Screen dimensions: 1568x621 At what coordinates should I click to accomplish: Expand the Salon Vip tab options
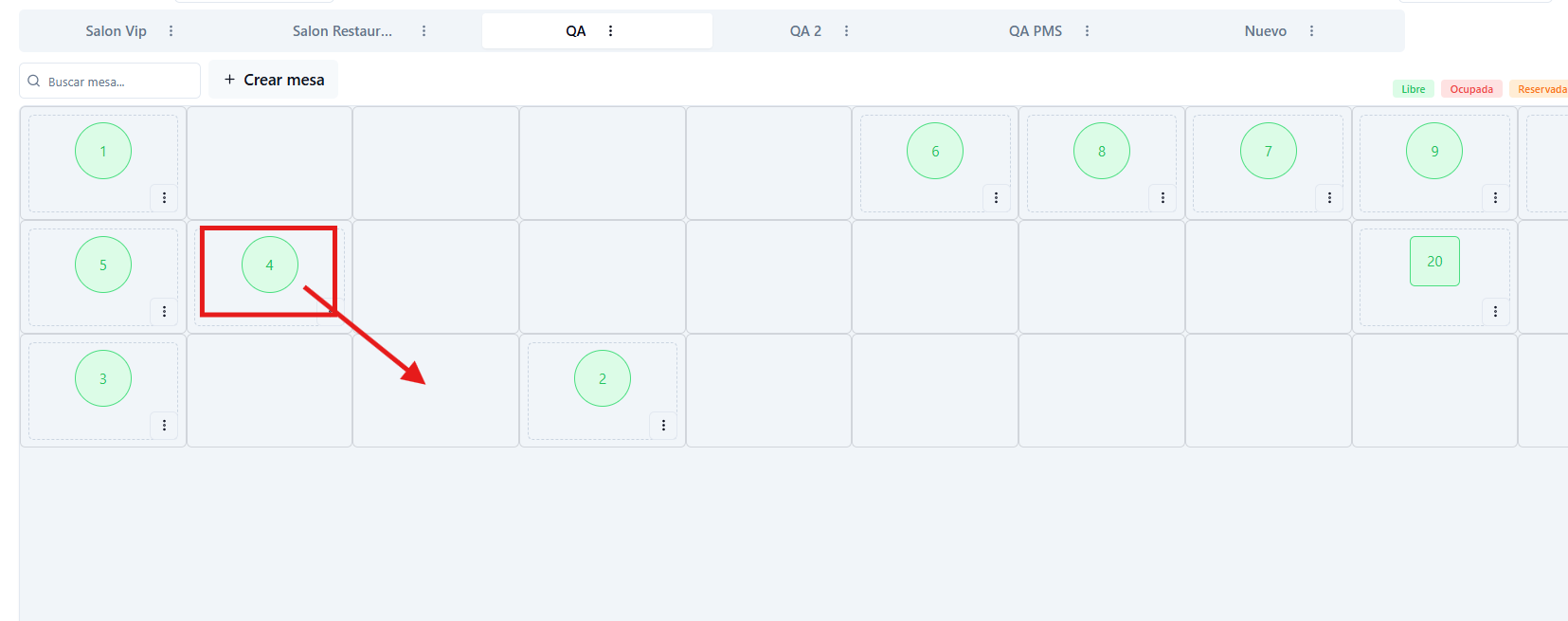pos(171,31)
